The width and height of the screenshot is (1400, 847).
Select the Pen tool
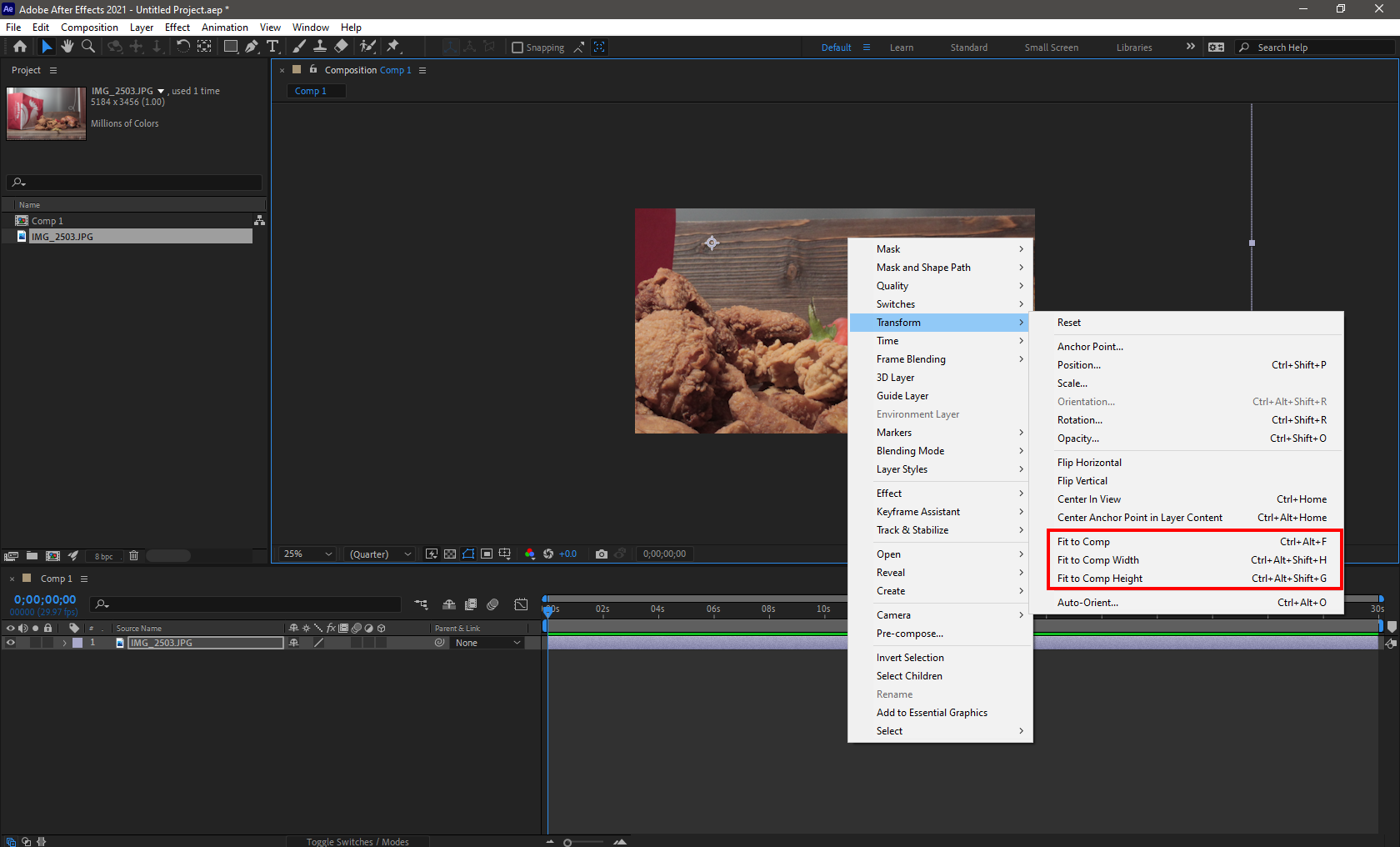coord(252,47)
